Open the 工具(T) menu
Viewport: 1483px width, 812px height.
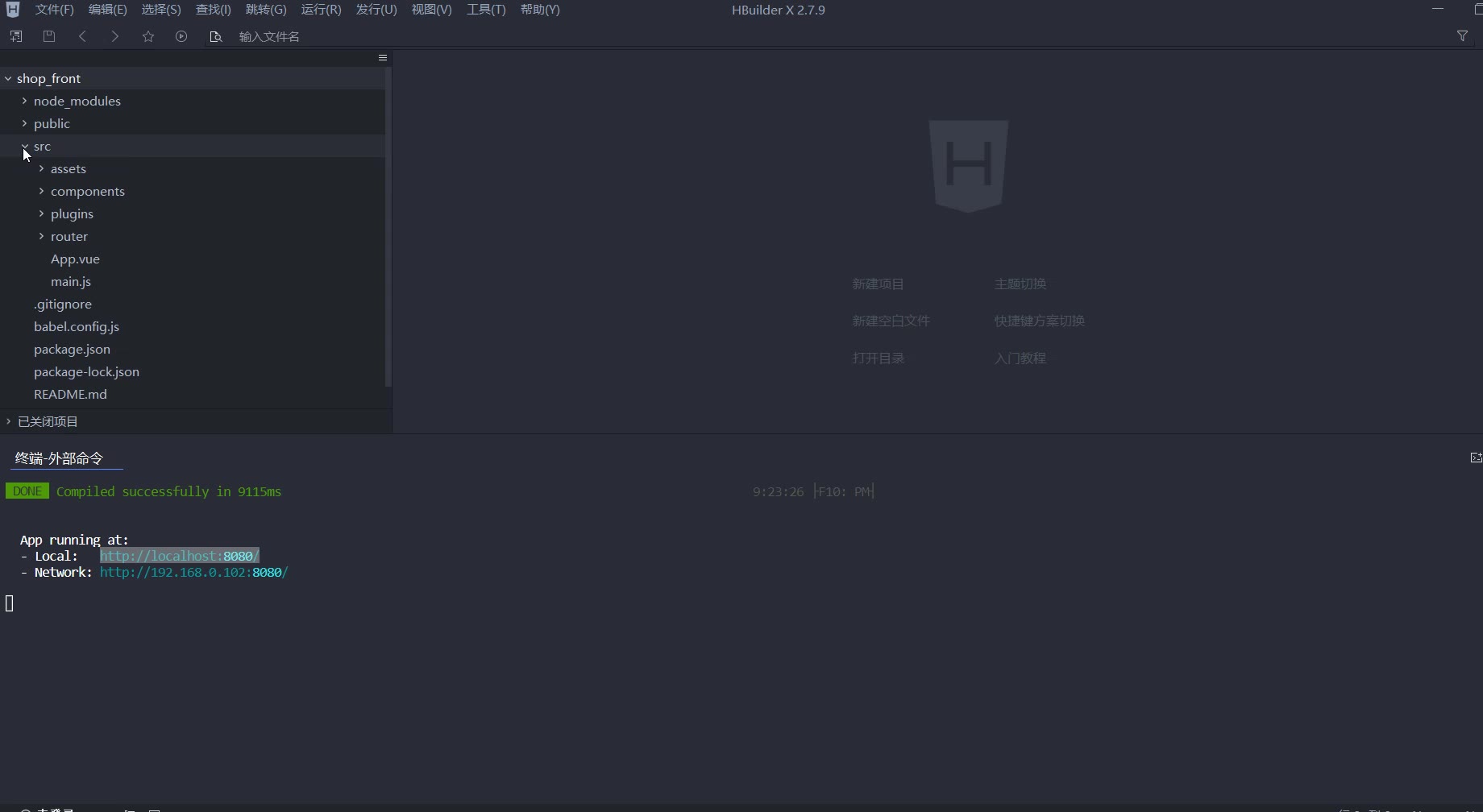(486, 10)
